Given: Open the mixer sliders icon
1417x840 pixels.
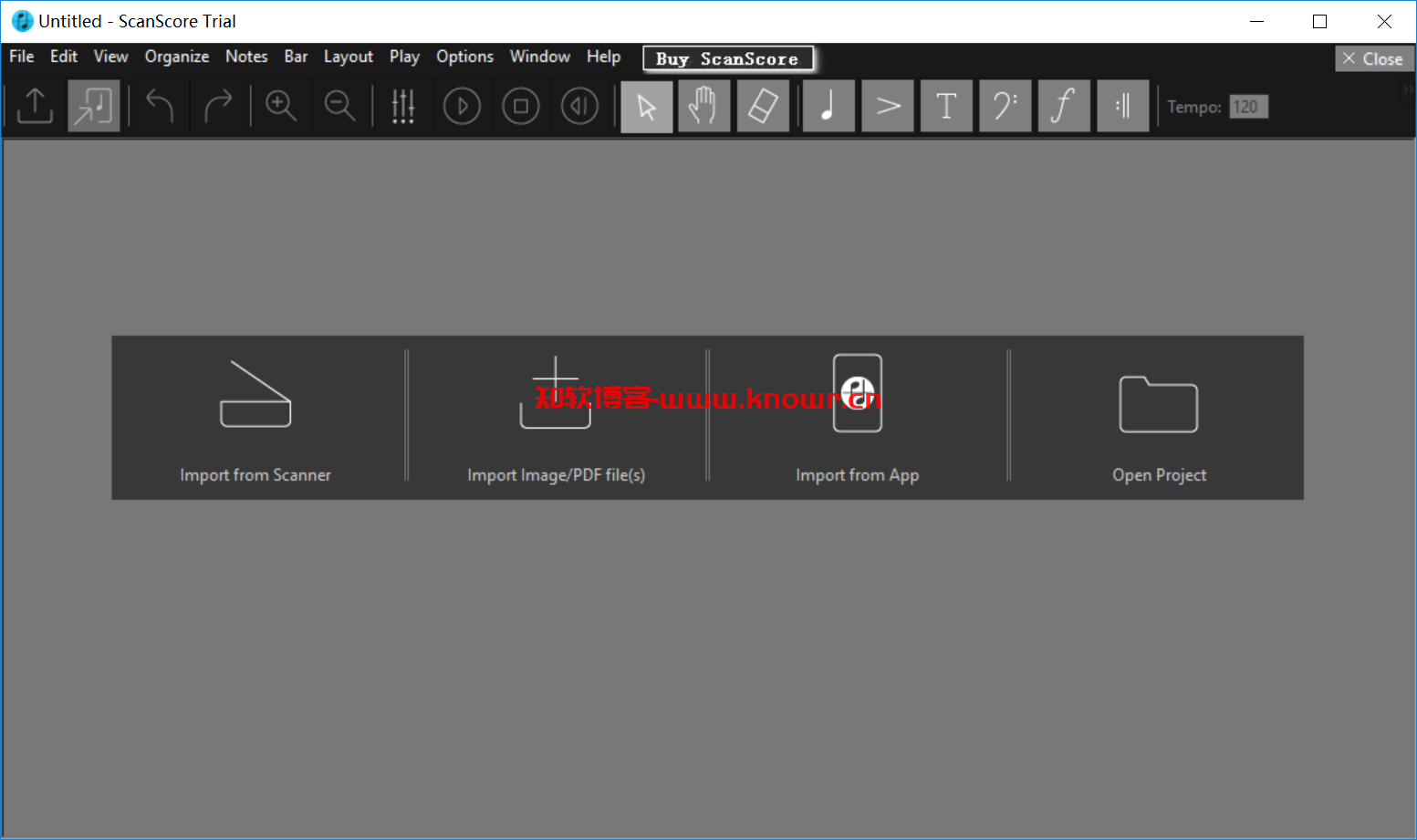Looking at the screenshot, I should [403, 107].
